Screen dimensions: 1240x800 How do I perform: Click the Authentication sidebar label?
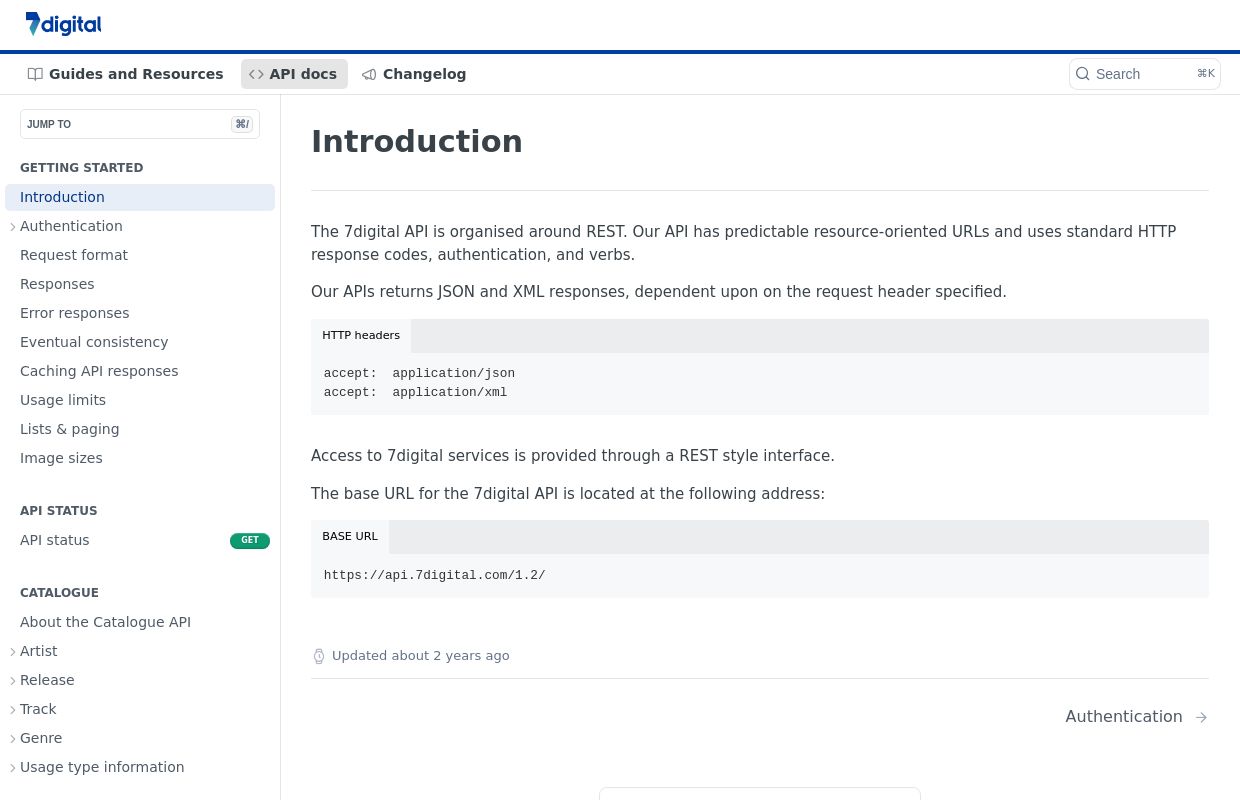pos(71,226)
